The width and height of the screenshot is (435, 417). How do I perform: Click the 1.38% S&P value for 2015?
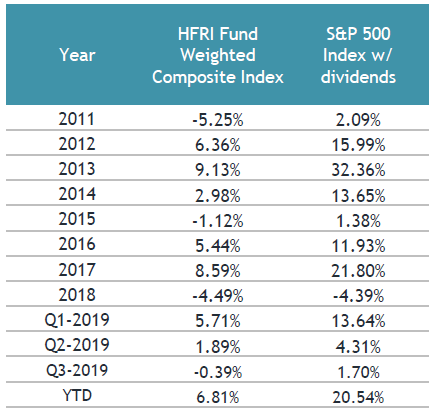(x=358, y=221)
